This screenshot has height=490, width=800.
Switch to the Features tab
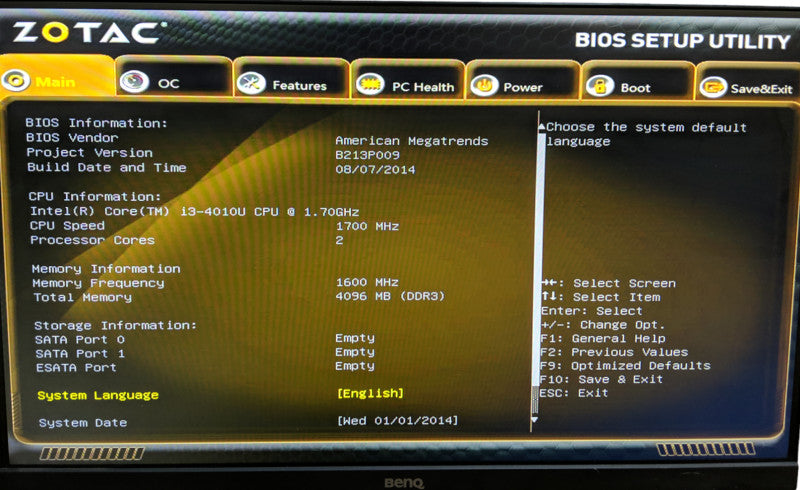click(x=291, y=79)
